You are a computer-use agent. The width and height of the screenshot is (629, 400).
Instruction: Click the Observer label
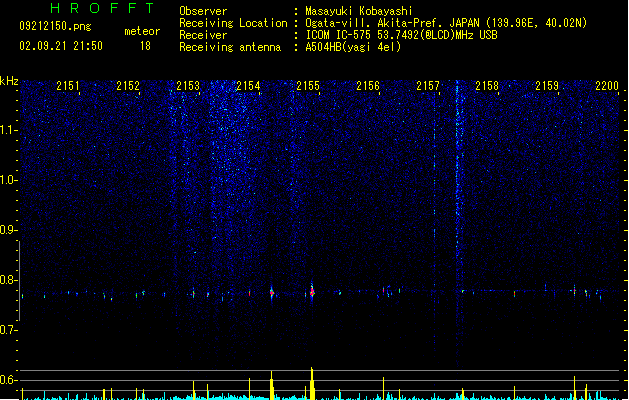[x=203, y=11]
